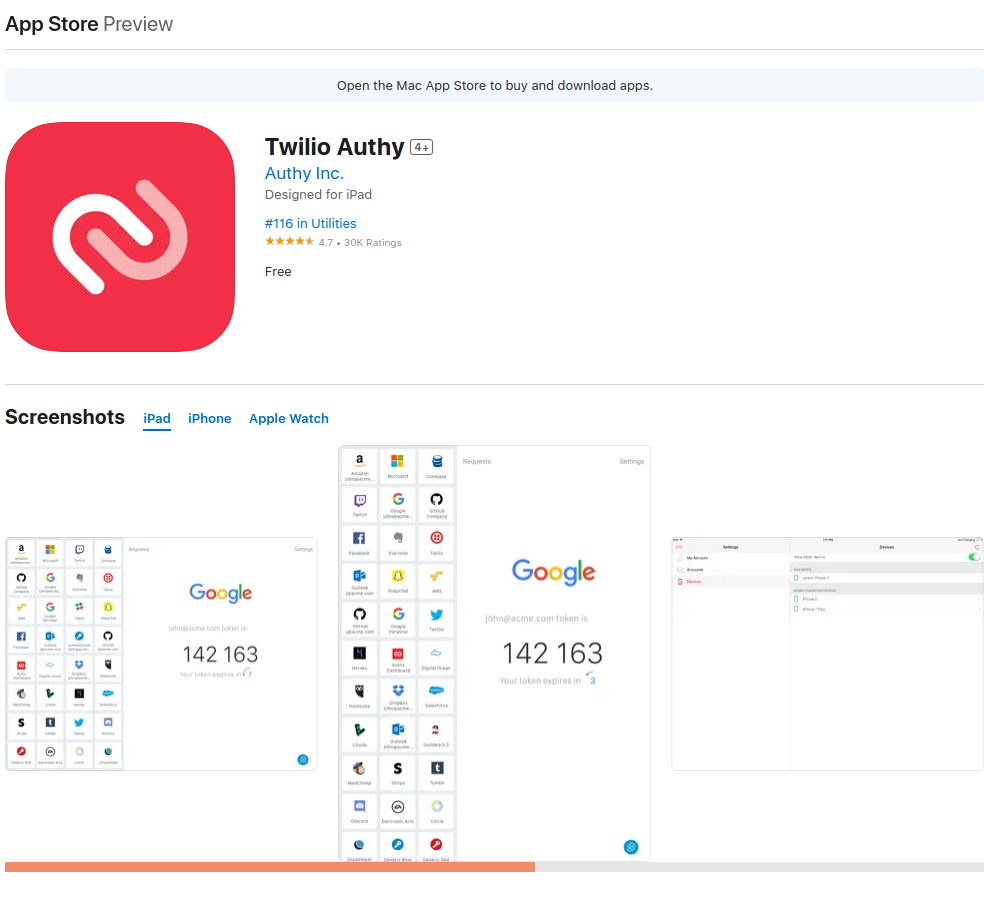This screenshot has width=984, height=903.
Task: Toggle the Allow Multi-device switch
Action: (974, 557)
